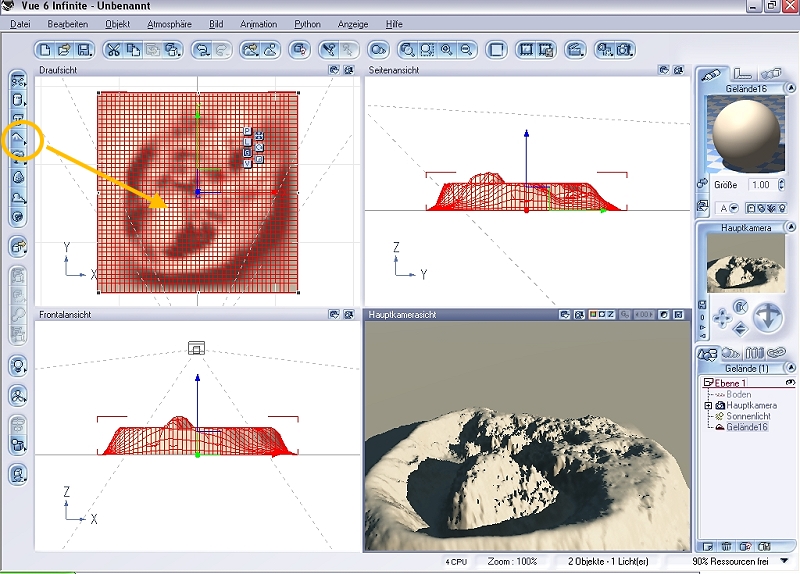Open the Python menu
The width and height of the screenshot is (800, 574).
(x=307, y=24)
